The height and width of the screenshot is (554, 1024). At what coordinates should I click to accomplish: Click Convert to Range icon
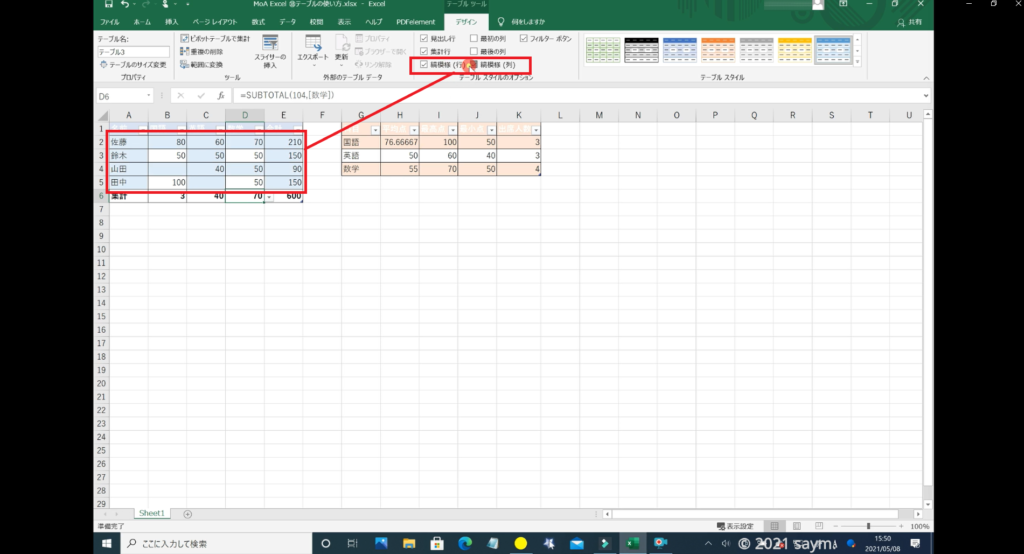[185, 64]
